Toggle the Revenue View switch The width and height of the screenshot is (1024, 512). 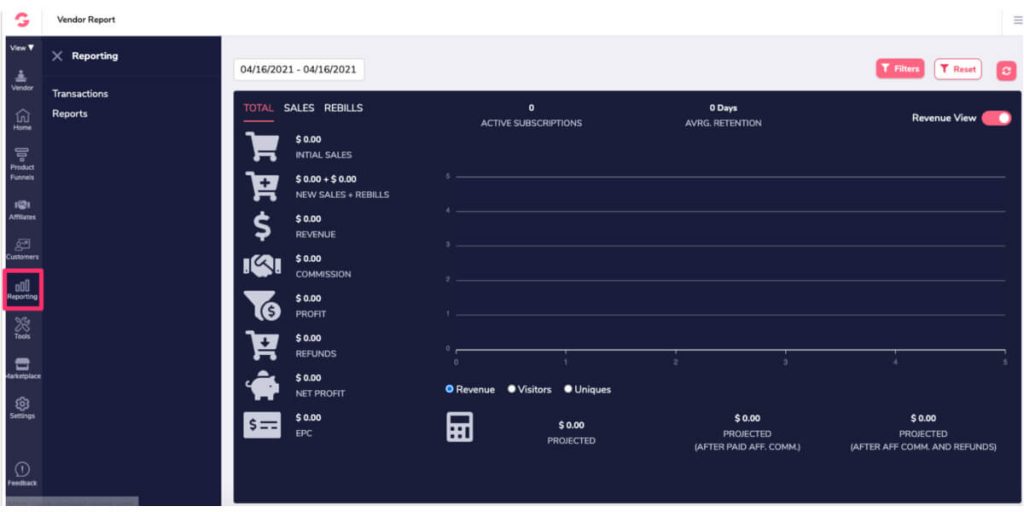996,118
